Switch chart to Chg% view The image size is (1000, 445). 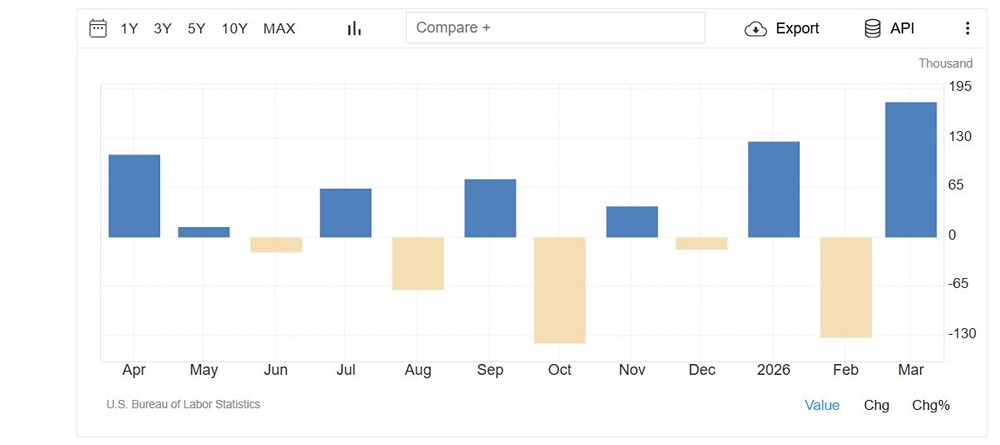tap(931, 405)
